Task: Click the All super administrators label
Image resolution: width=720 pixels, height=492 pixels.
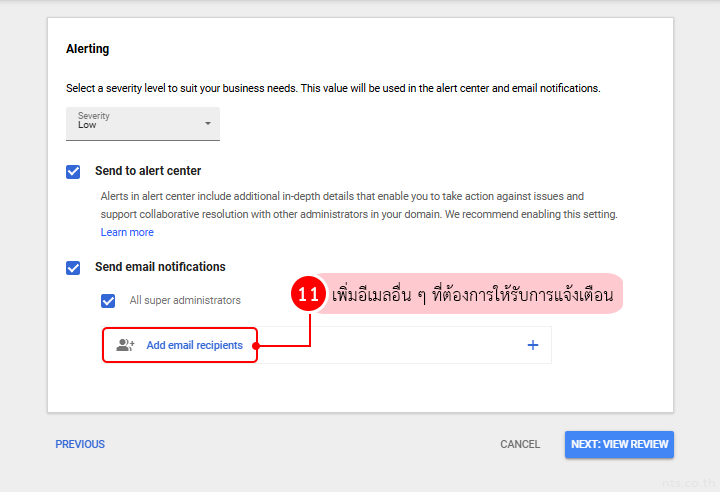Action: (185, 300)
